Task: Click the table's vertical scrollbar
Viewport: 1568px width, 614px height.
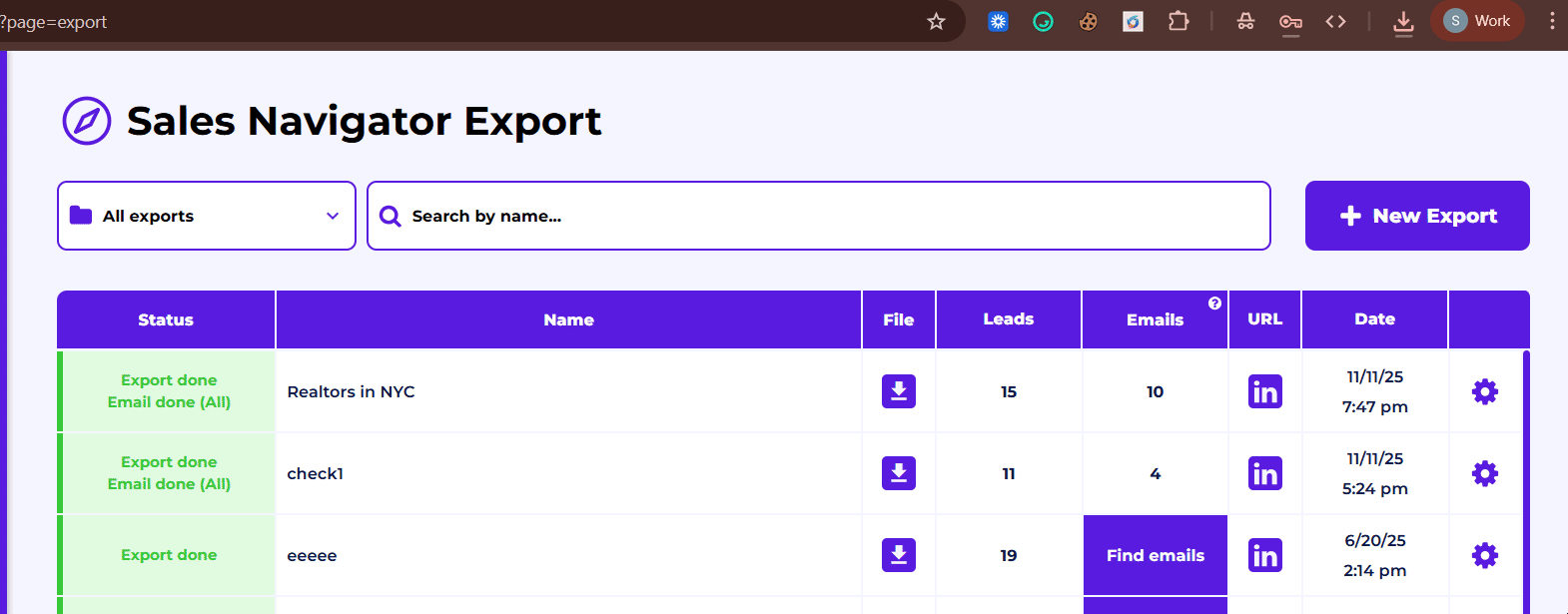Action: (1526, 481)
